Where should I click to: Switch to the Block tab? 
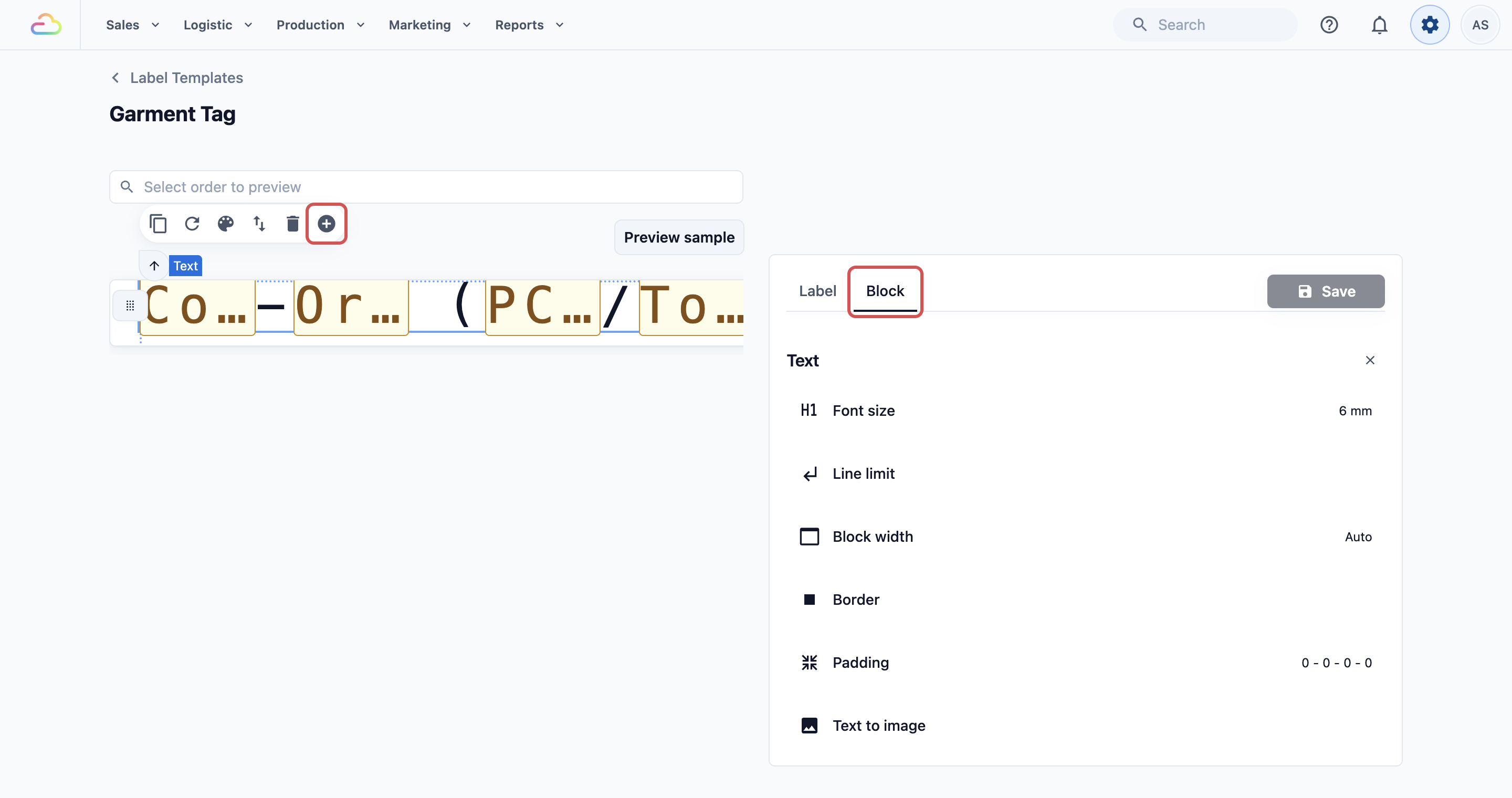point(885,291)
